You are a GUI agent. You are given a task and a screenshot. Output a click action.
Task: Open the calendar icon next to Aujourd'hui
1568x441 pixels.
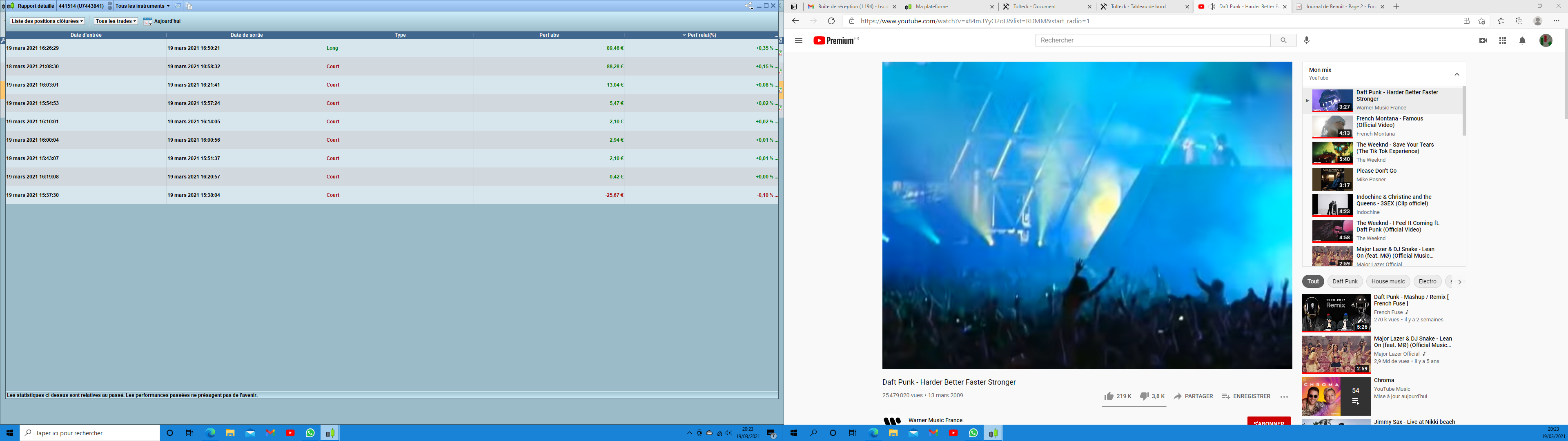(147, 21)
